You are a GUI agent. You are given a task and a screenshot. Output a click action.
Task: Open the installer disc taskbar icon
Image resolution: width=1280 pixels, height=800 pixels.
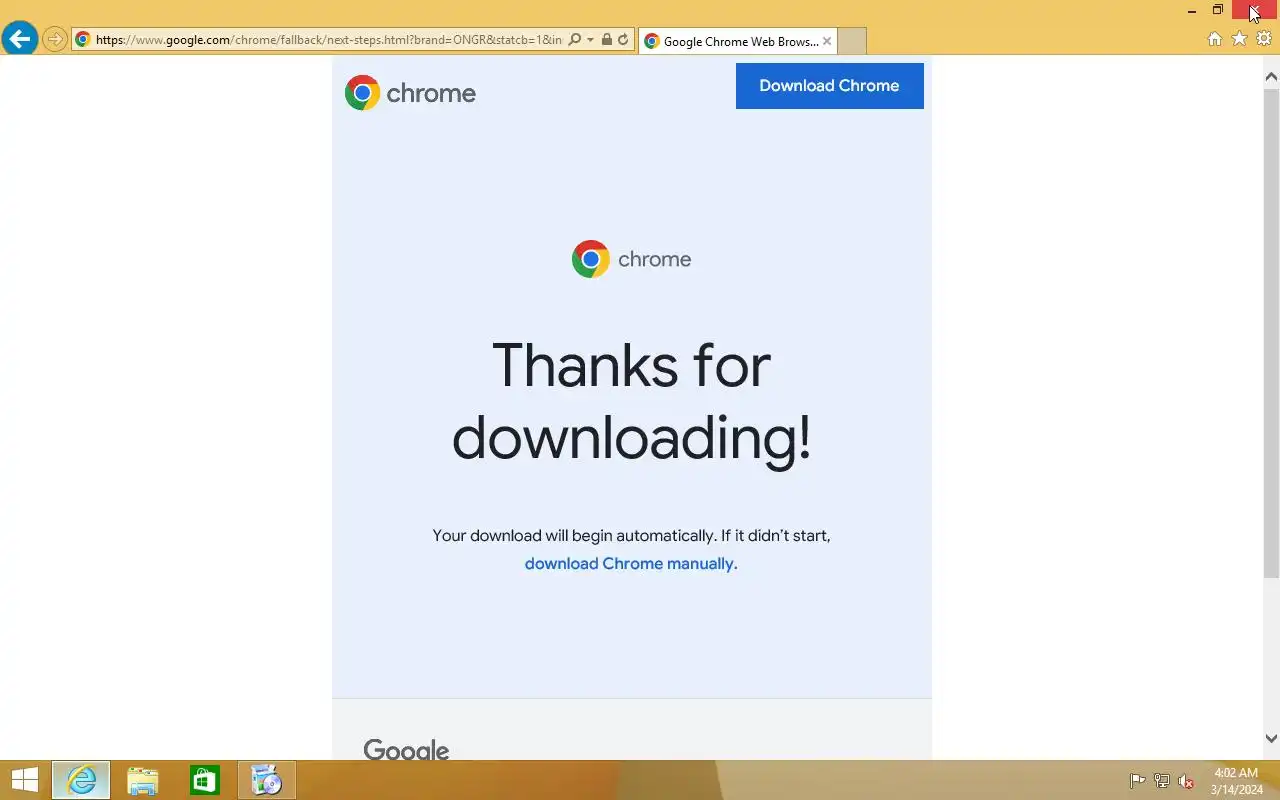pyautogui.click(x=267, y=780)
